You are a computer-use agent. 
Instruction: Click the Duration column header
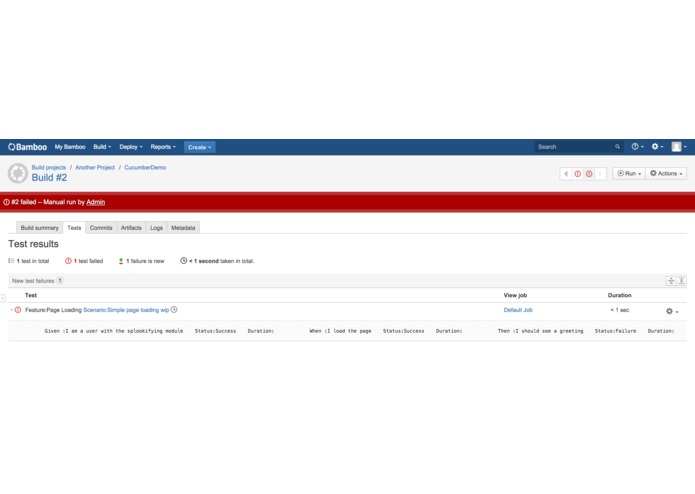[x=620, y=295]
